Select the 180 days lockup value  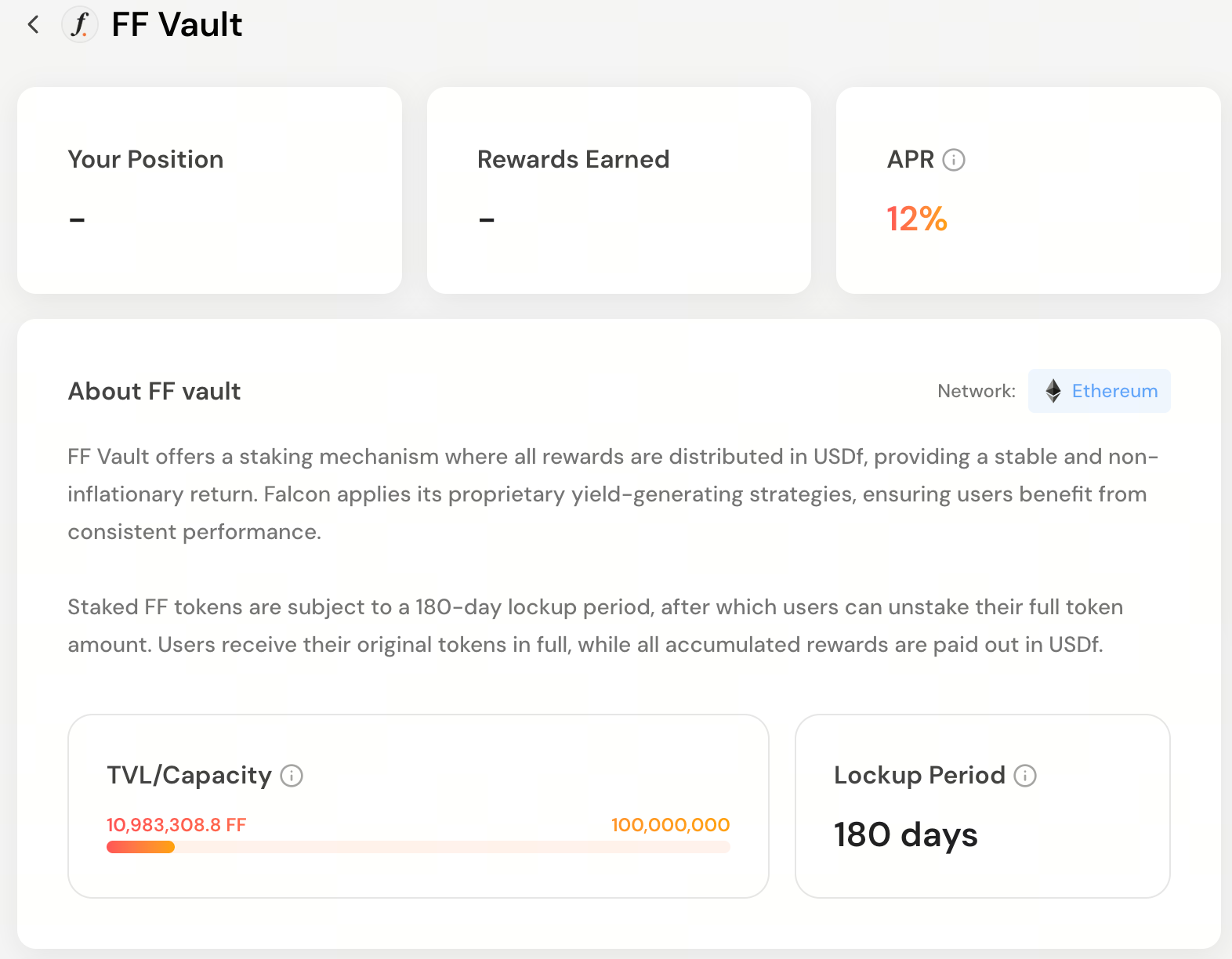(905, 835)
